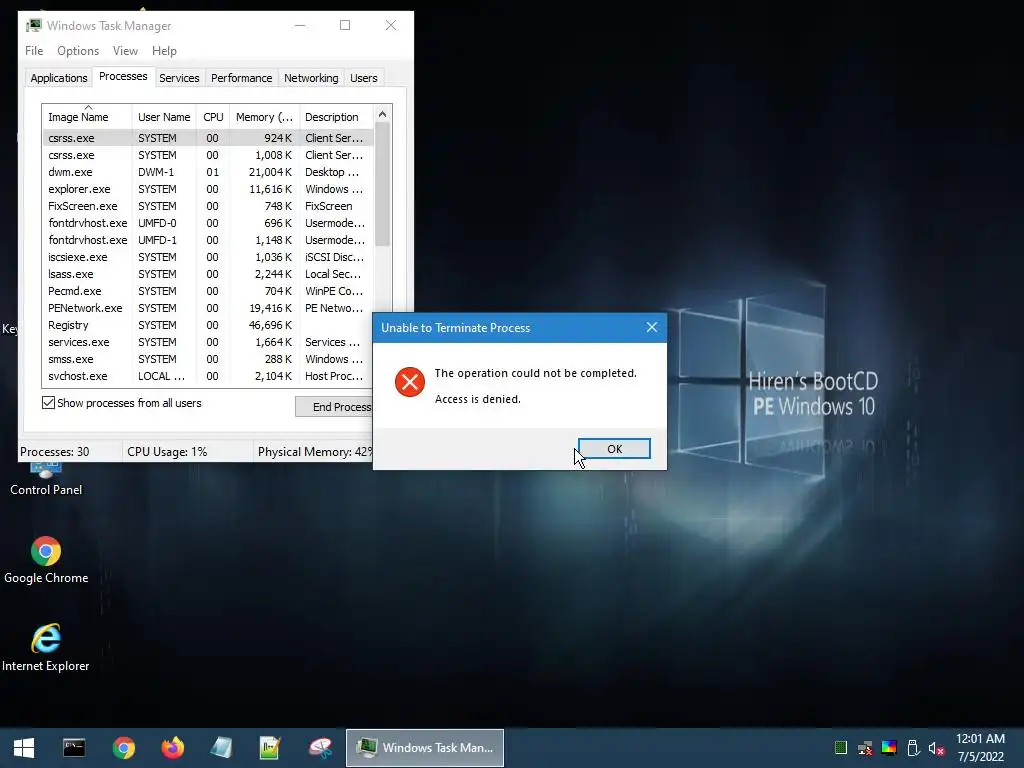The width and height of the screenshot is (1024, 768).
Task: Toggle Show processes from all users checkbox
Action: click(48, 403)
